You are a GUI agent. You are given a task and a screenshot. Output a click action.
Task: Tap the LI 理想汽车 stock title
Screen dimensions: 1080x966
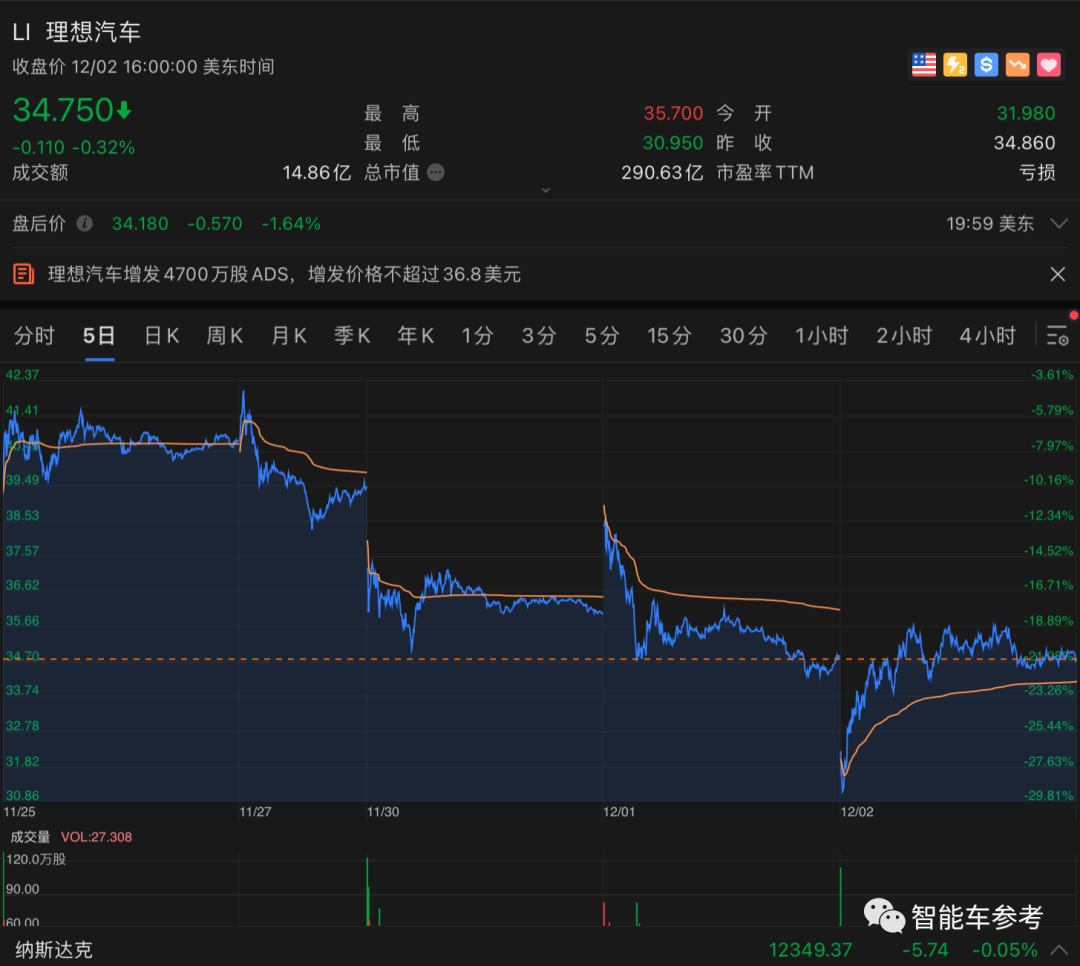point(76,32)
